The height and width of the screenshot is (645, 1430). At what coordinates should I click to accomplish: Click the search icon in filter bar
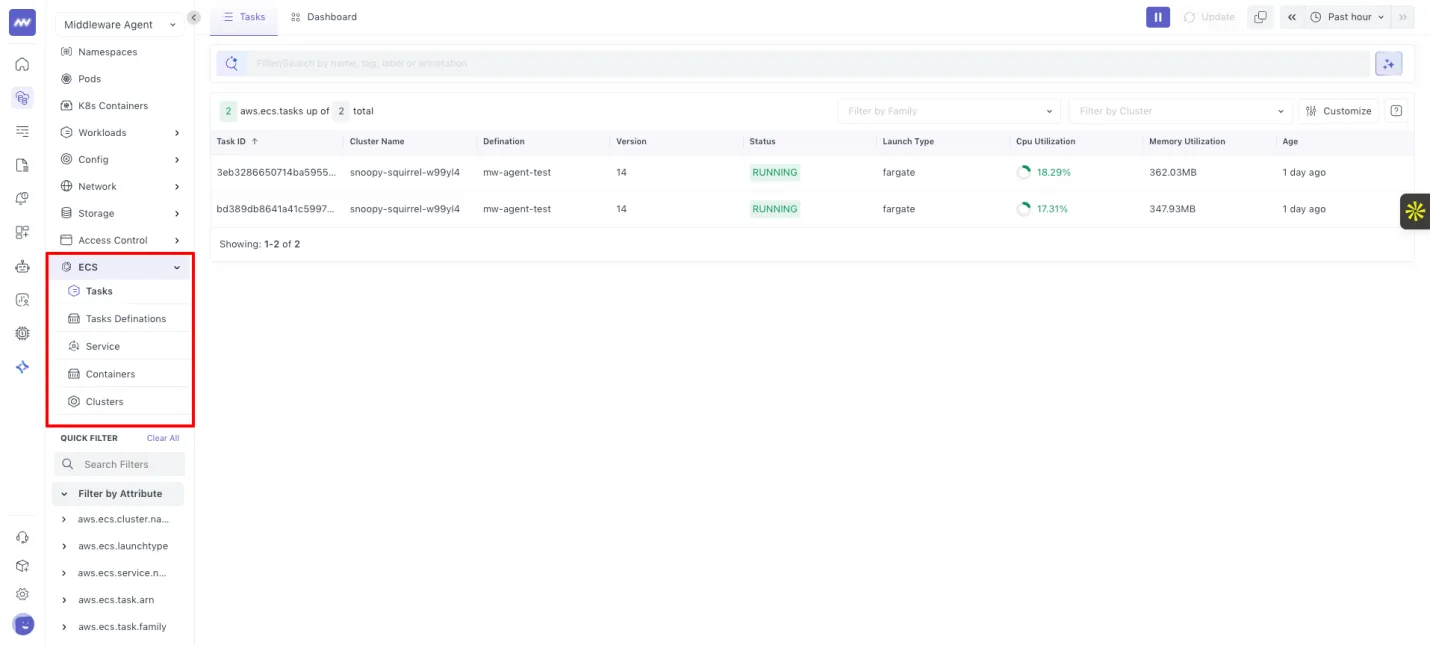(x=231, y=63)
